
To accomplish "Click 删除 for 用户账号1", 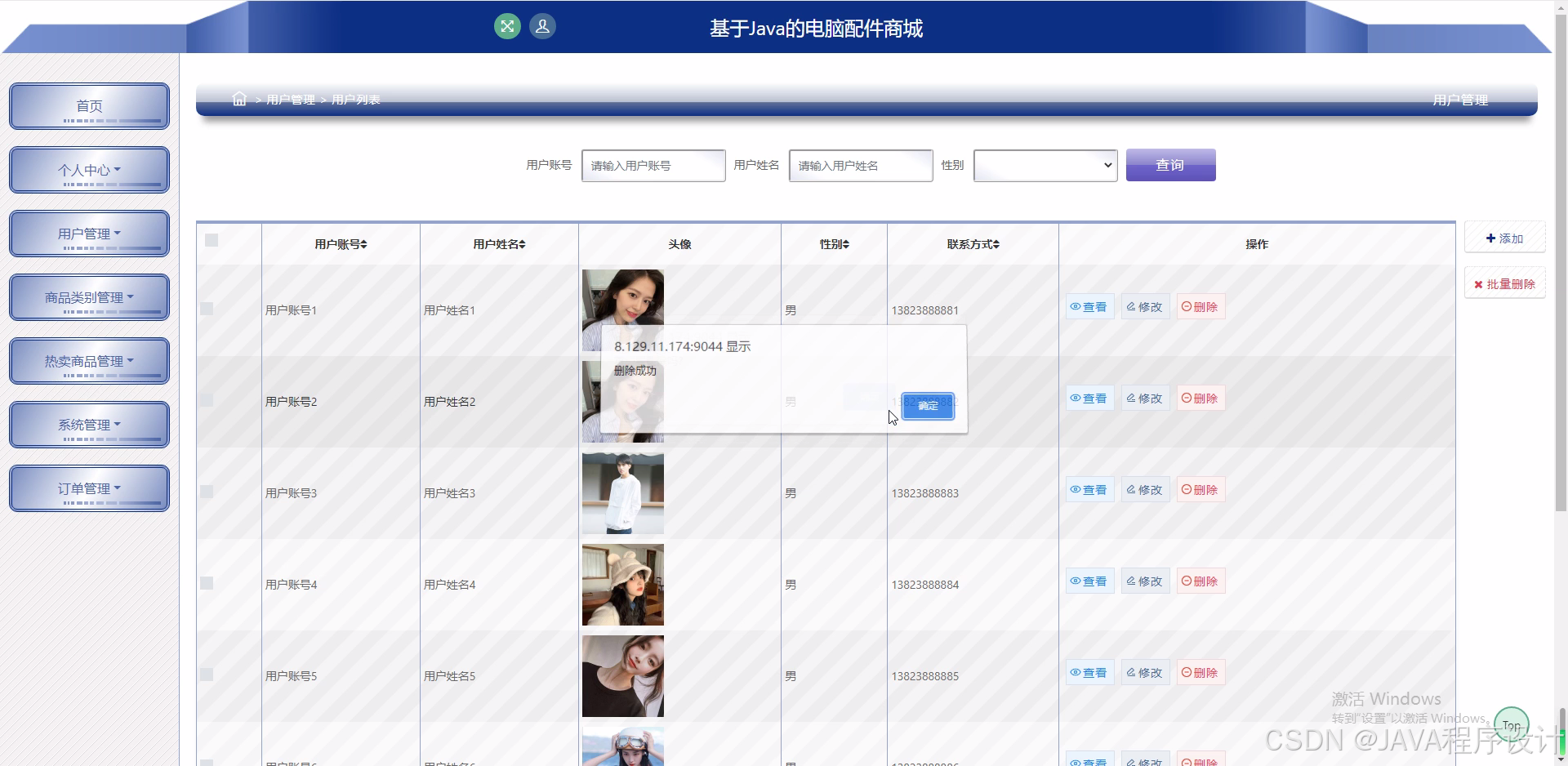I will (1200, 307).
